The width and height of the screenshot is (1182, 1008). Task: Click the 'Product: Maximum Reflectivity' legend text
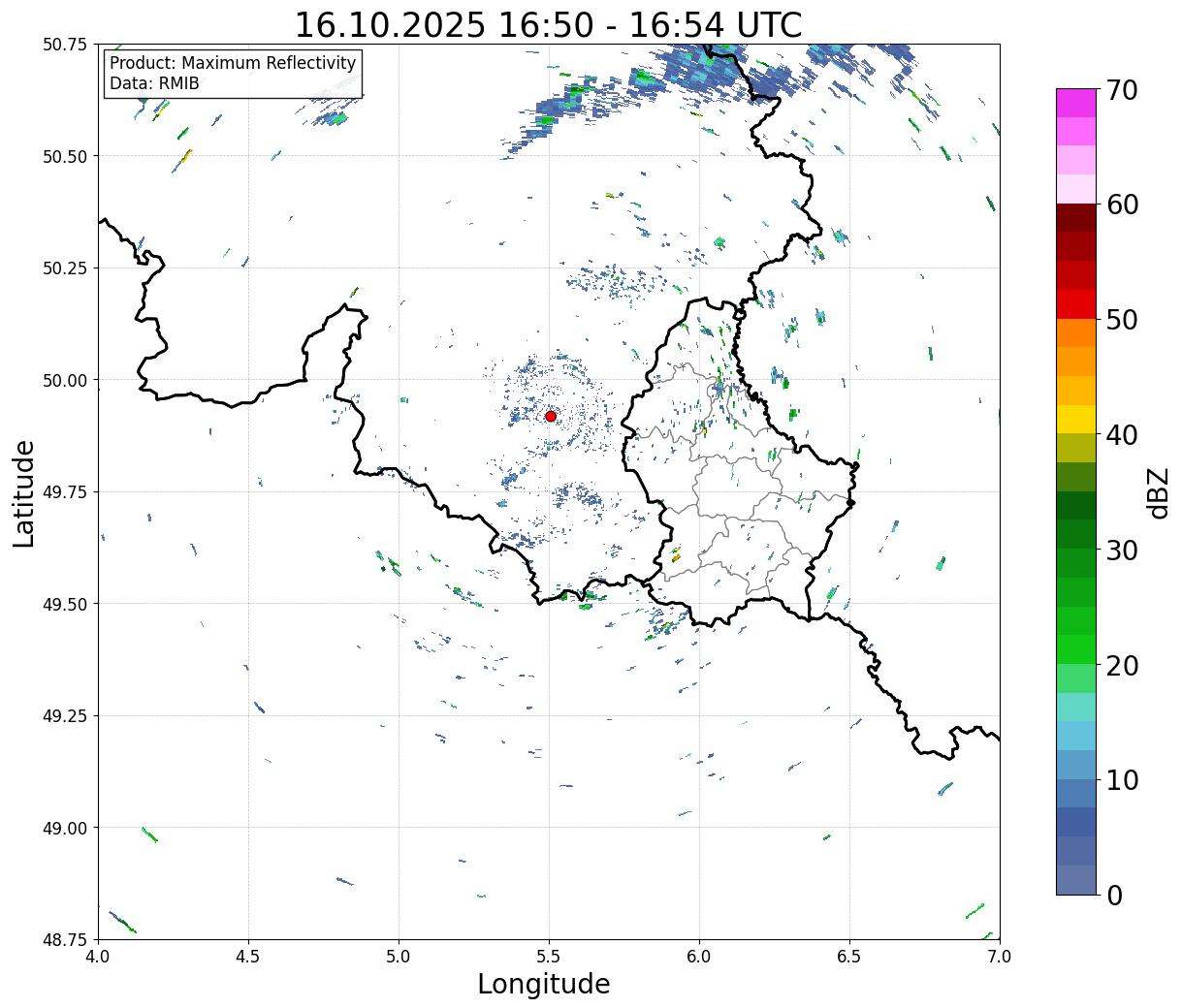click(x=233, y=63)
